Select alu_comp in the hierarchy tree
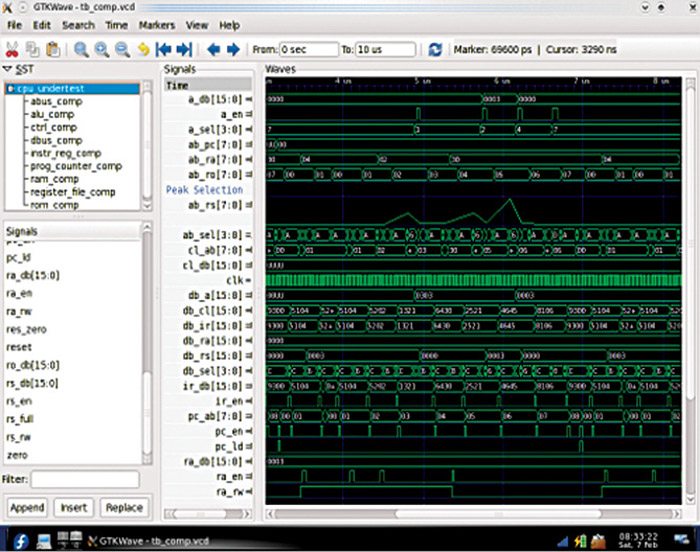The width and height of the screenshot is (700, 552). [x=53, y=114]
